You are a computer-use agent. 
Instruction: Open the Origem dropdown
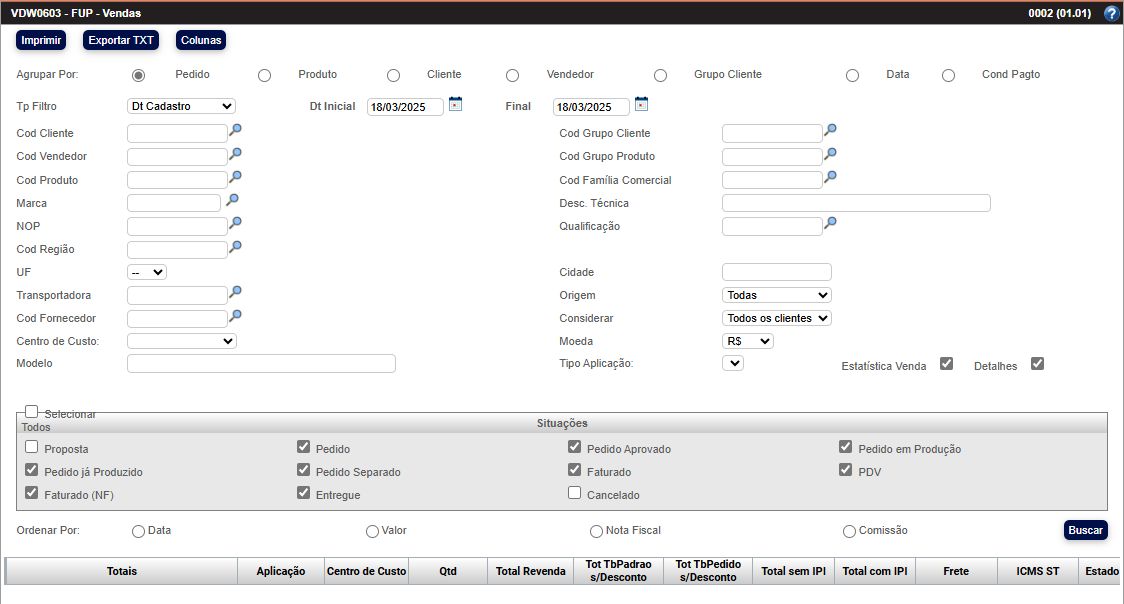tap(776, 295)
